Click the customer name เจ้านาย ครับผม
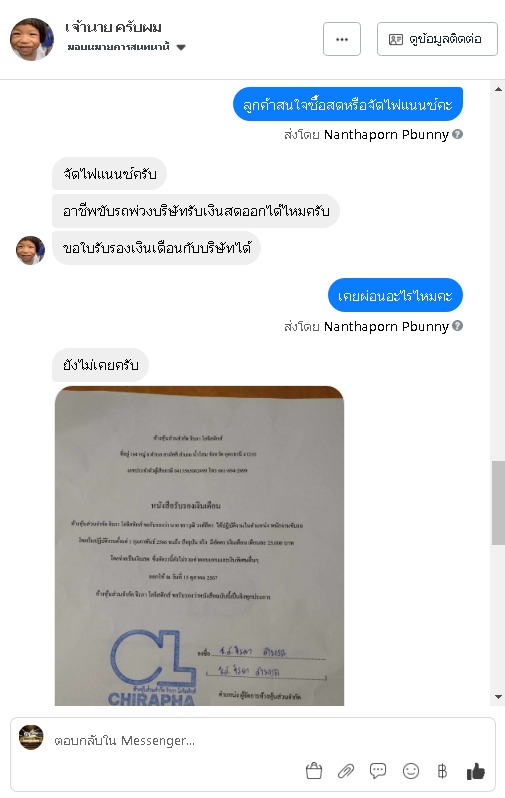This screenshot has width=505, height=798. click(114, 27)
